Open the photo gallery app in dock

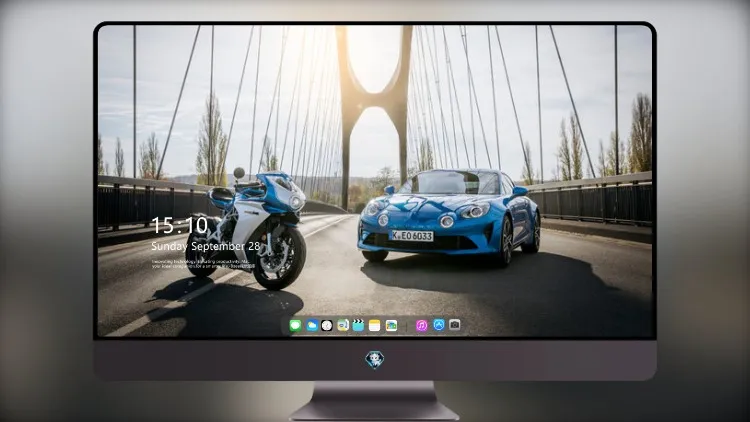point(391,326)
